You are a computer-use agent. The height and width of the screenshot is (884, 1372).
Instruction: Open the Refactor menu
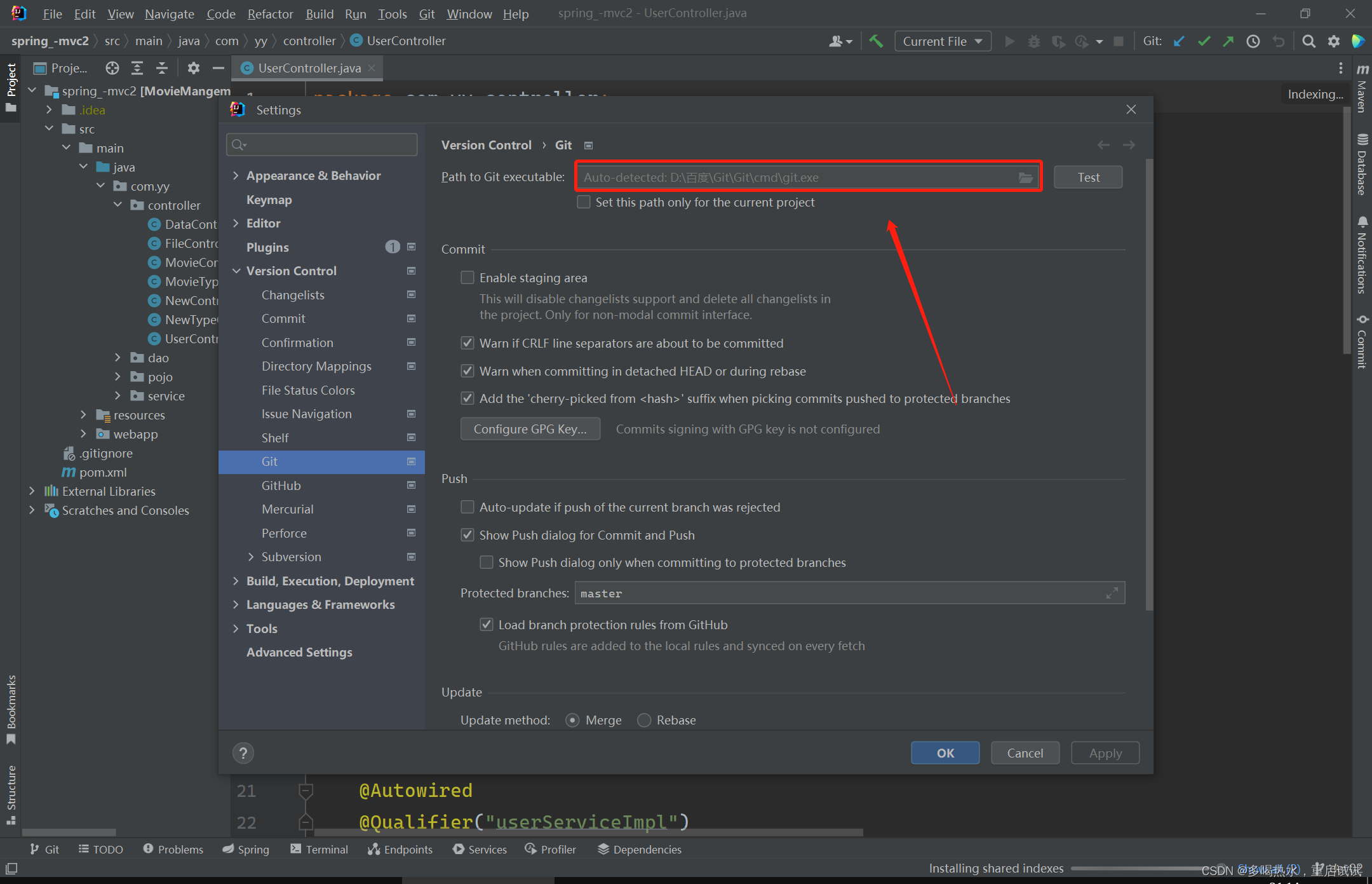(x=270, y=13)
